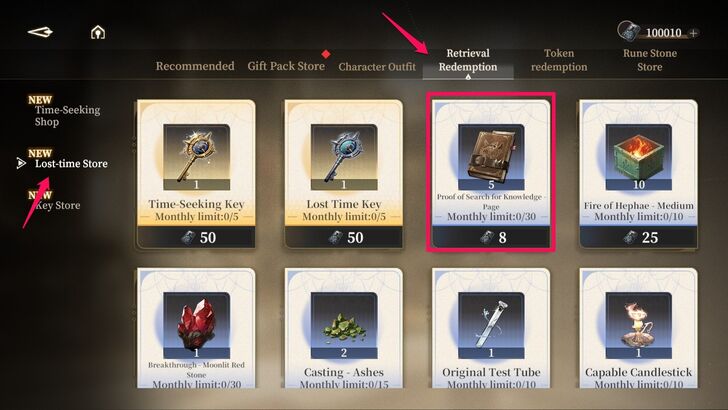The image size is (728, 410).
Task: Click the plus icon beside 100010 currency
Action: point(693,33)
